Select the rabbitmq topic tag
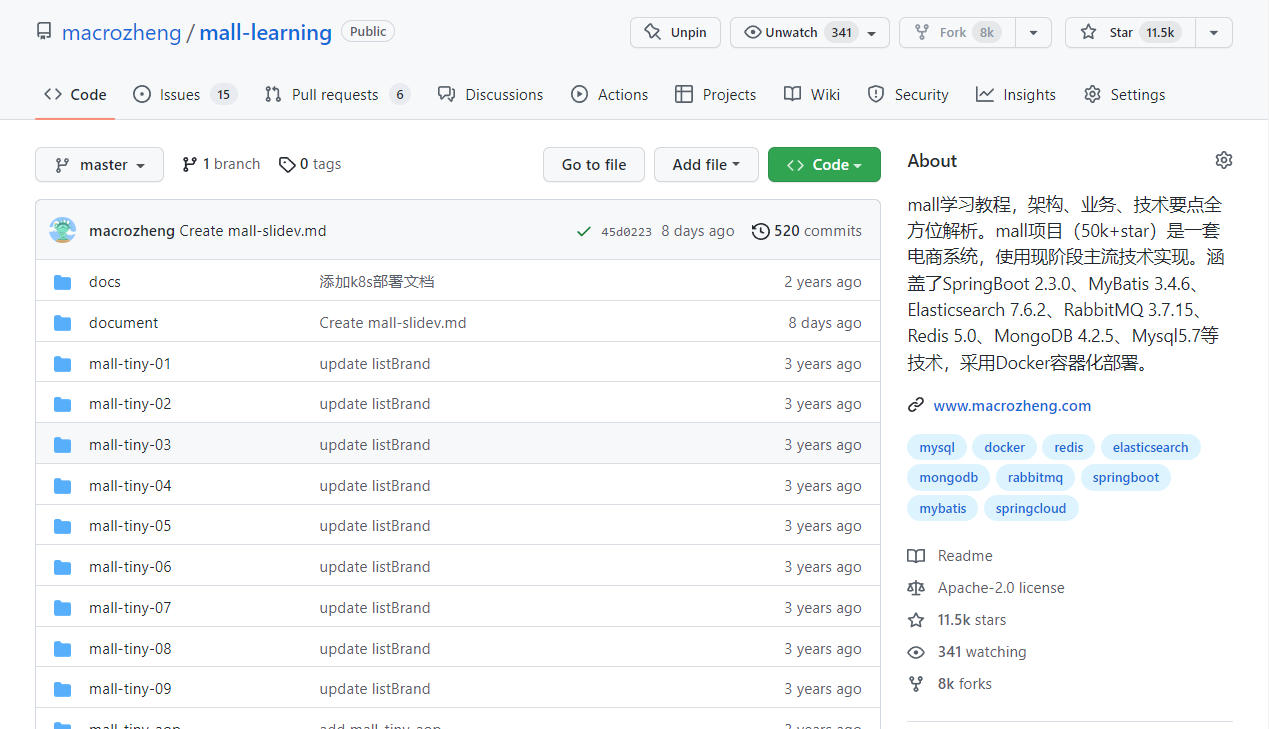Screen dimensions: 1269x729 (1035, 477)
